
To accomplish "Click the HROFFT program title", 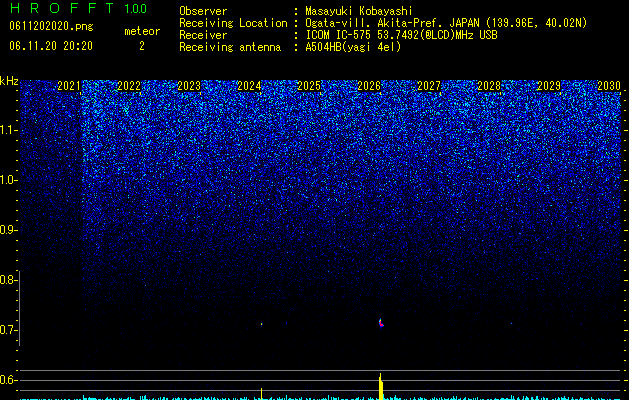I will click(62, 8).
